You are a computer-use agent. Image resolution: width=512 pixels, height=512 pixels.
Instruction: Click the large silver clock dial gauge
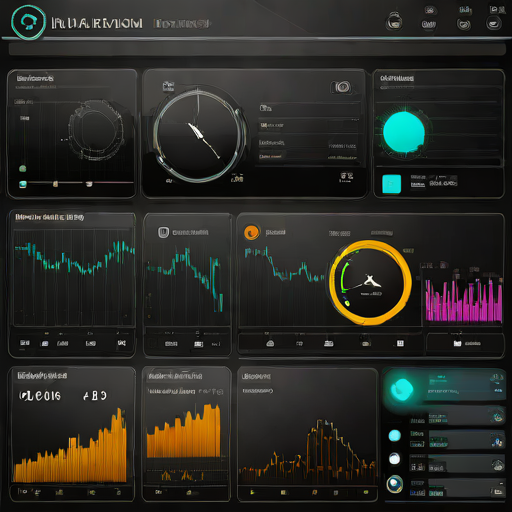199,136
